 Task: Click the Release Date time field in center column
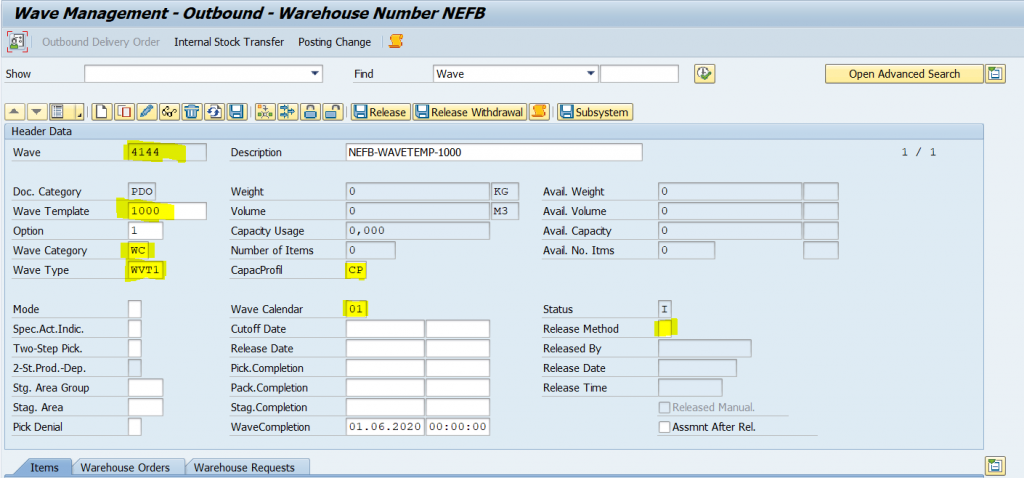click(458, 348)
